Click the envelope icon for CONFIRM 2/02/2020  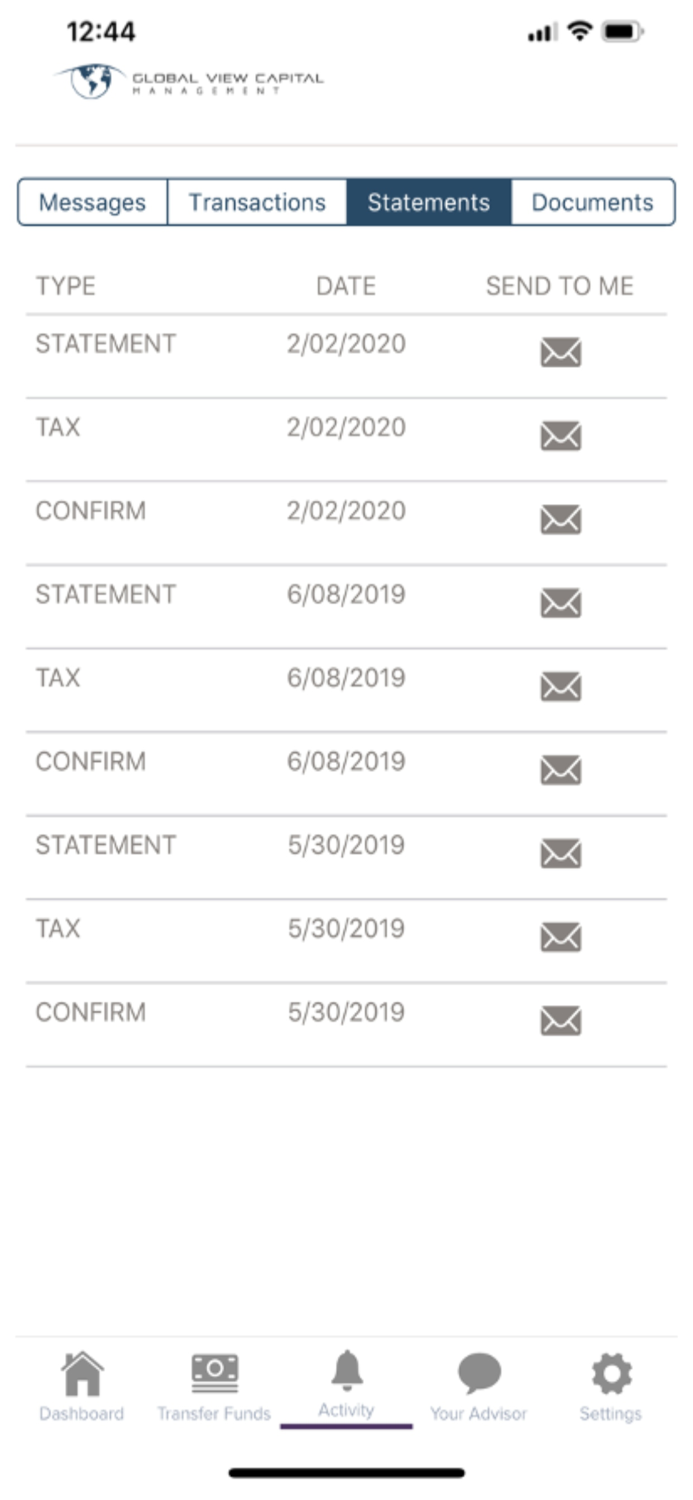pos(562,519)
